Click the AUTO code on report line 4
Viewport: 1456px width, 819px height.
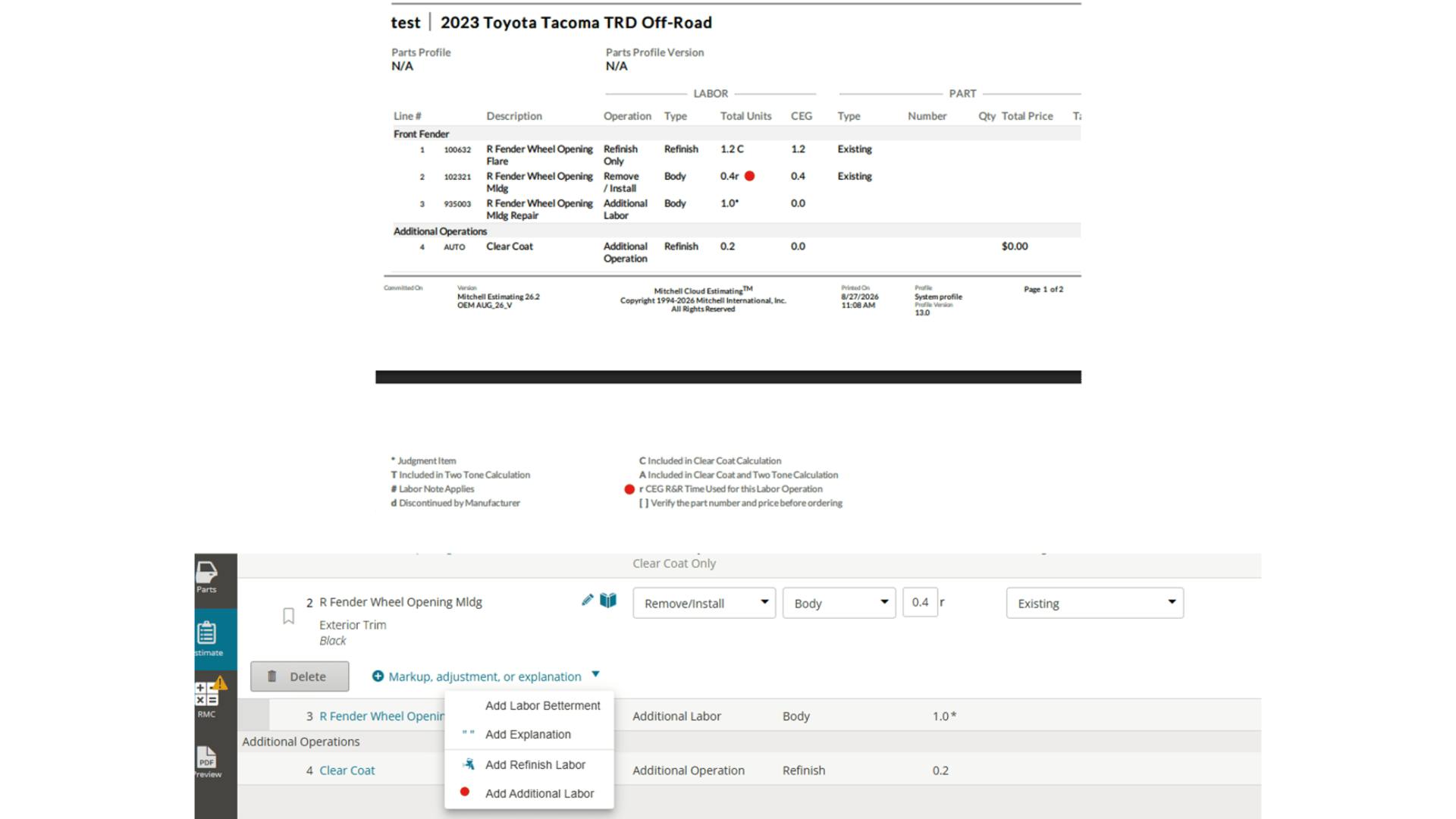coord(454,247)
